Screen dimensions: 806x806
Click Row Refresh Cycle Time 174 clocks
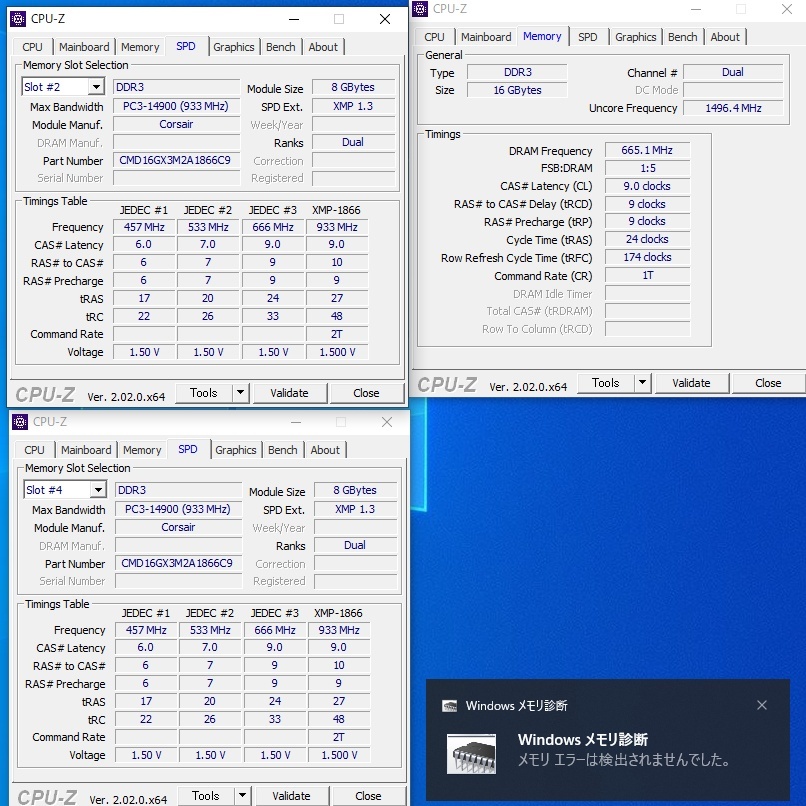coord(647,257)
